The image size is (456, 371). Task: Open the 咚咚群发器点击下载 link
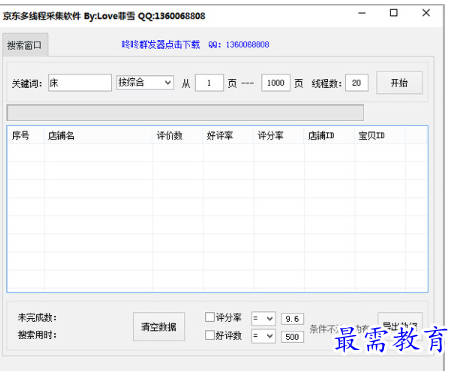click(x=161, y=45)
